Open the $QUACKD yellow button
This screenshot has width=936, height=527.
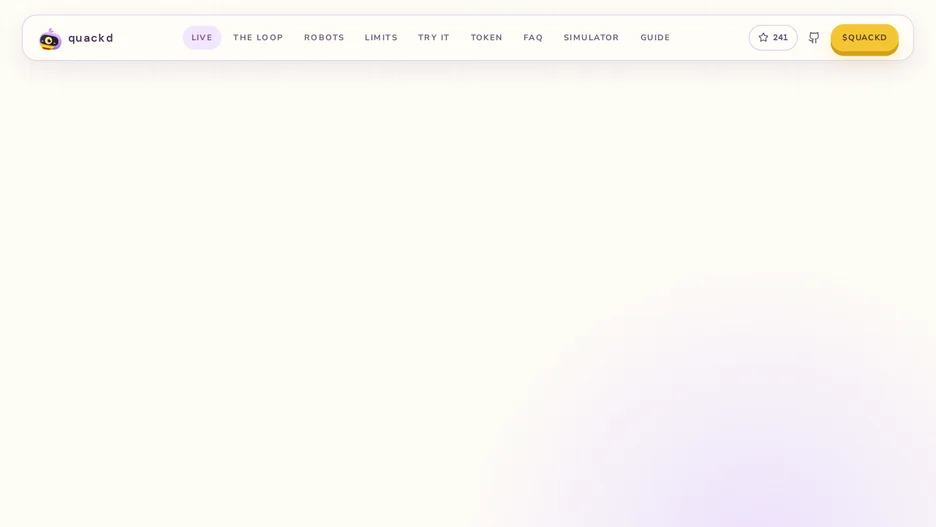point(864,38)
